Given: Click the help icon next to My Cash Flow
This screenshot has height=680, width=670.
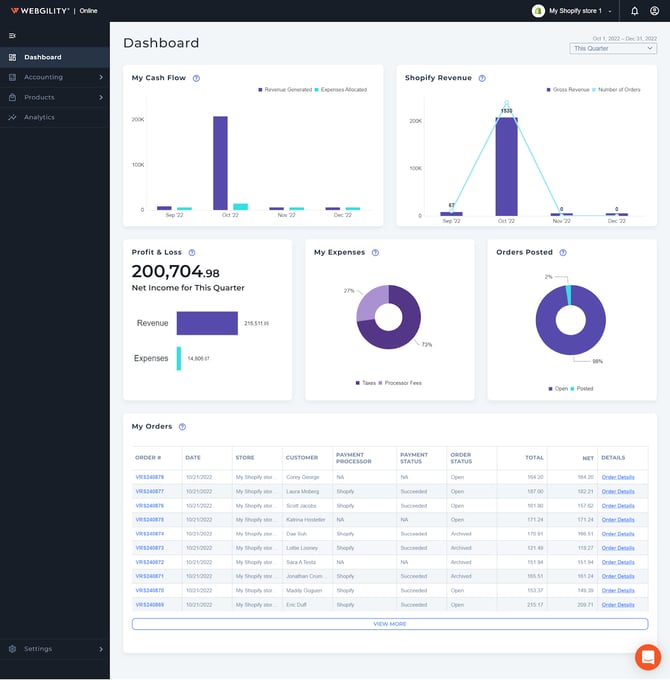Looking at the screenshot, I should point(196,78).
